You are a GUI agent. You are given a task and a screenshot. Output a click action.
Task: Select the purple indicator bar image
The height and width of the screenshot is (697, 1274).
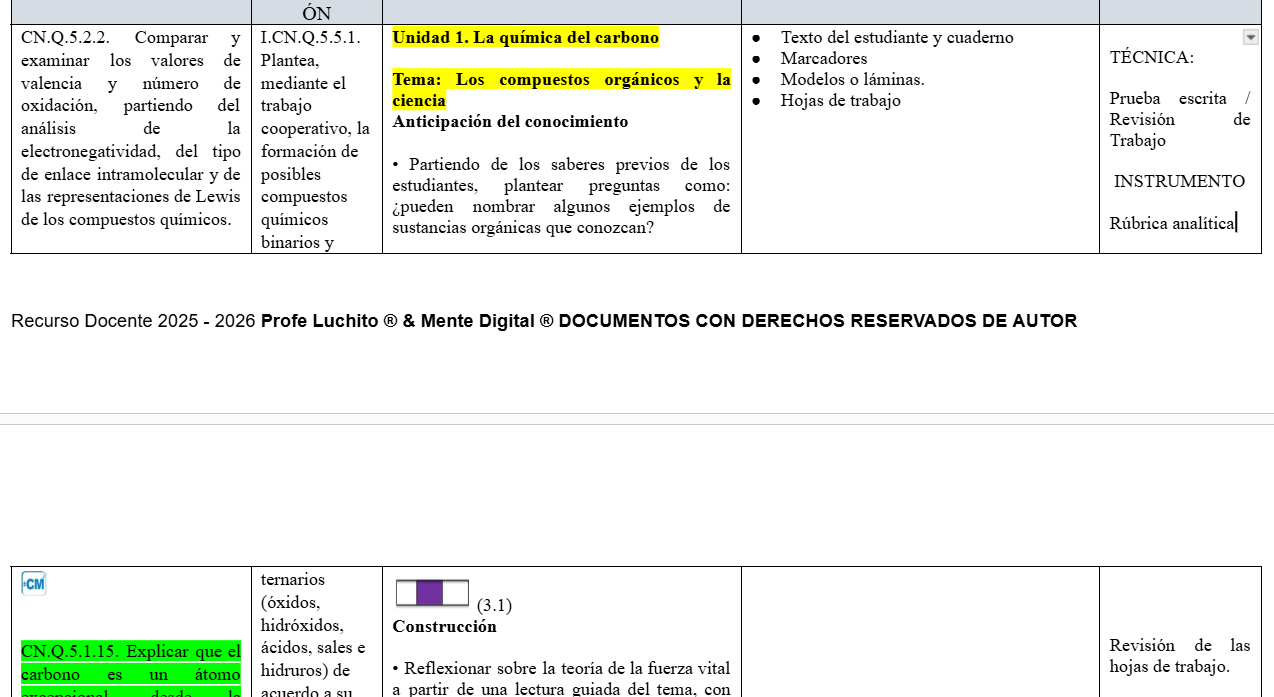432,593
